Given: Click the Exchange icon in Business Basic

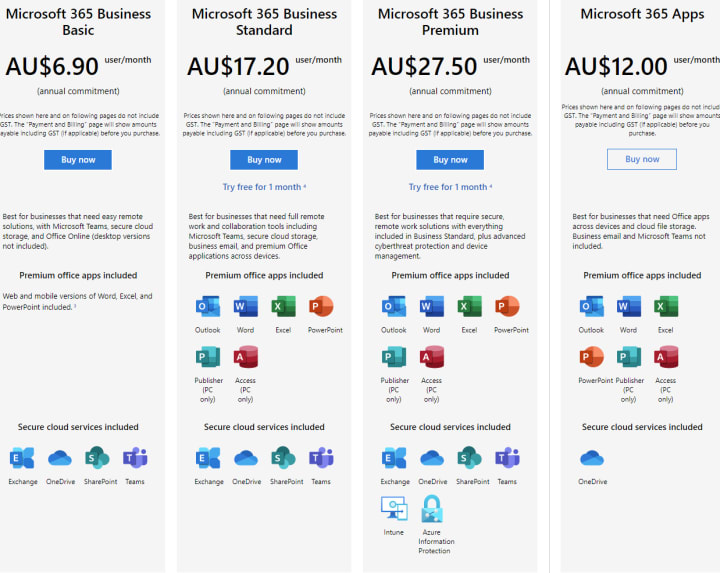Looking at the screenshot, I should pyautogui.click(x=22, y=458).
